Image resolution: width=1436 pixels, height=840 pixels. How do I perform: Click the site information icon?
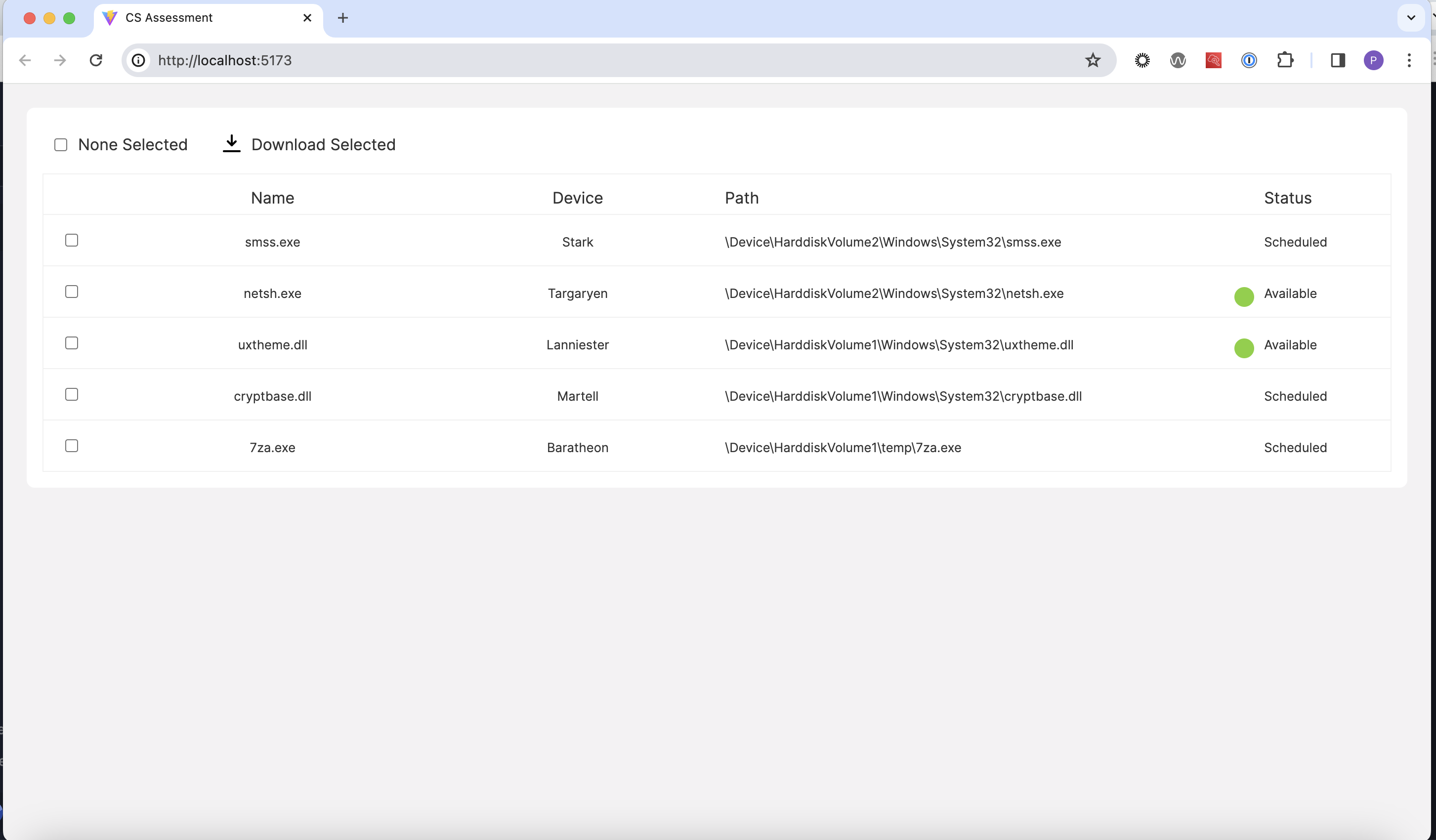(x=138, y=60)
